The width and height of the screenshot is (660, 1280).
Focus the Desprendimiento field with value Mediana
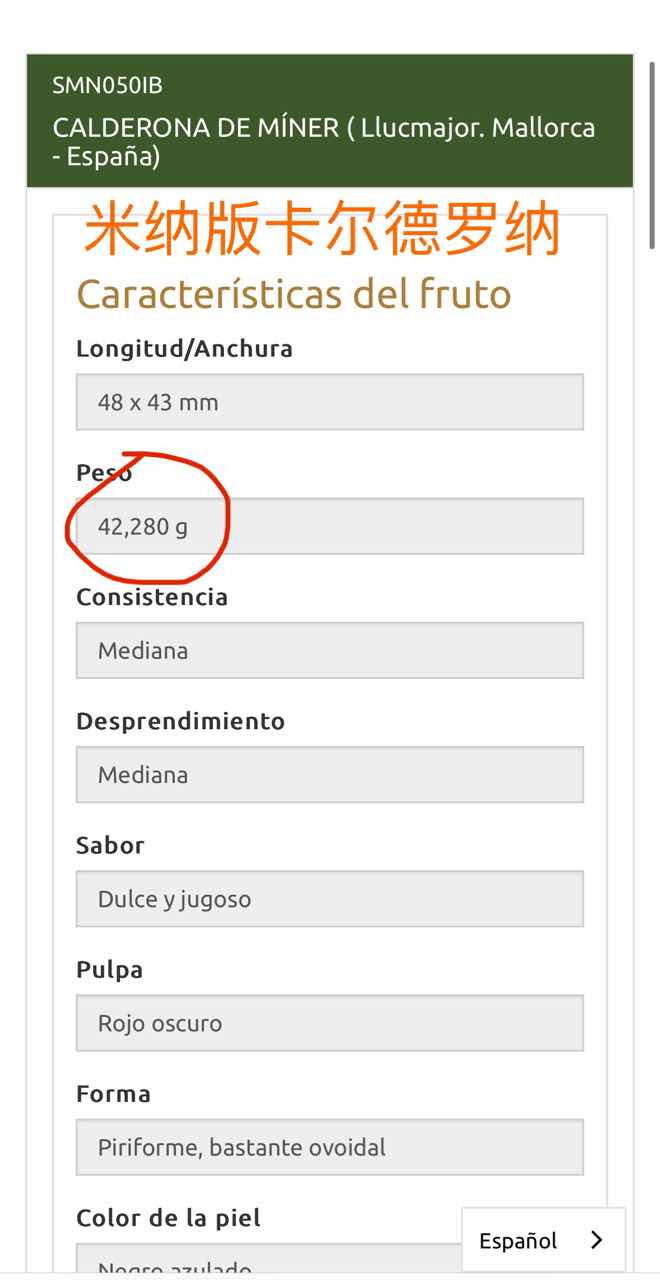330,774
